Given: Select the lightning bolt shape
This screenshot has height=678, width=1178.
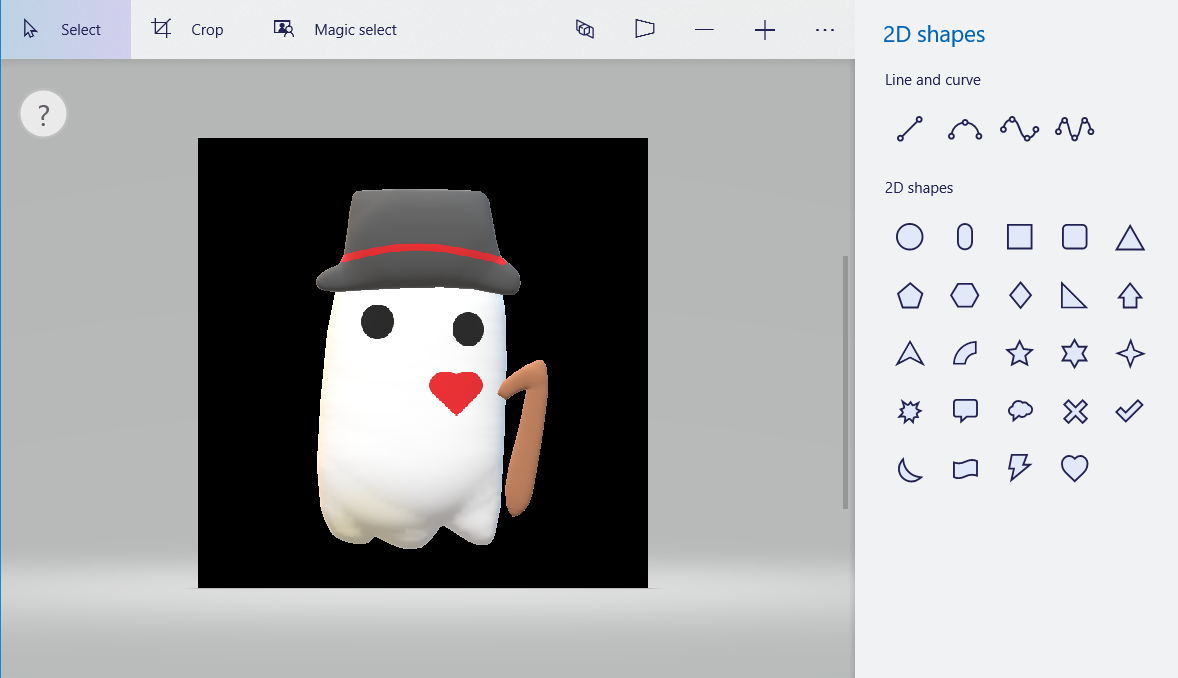Looking at the screenshot, I should [x=1019, y=468].
